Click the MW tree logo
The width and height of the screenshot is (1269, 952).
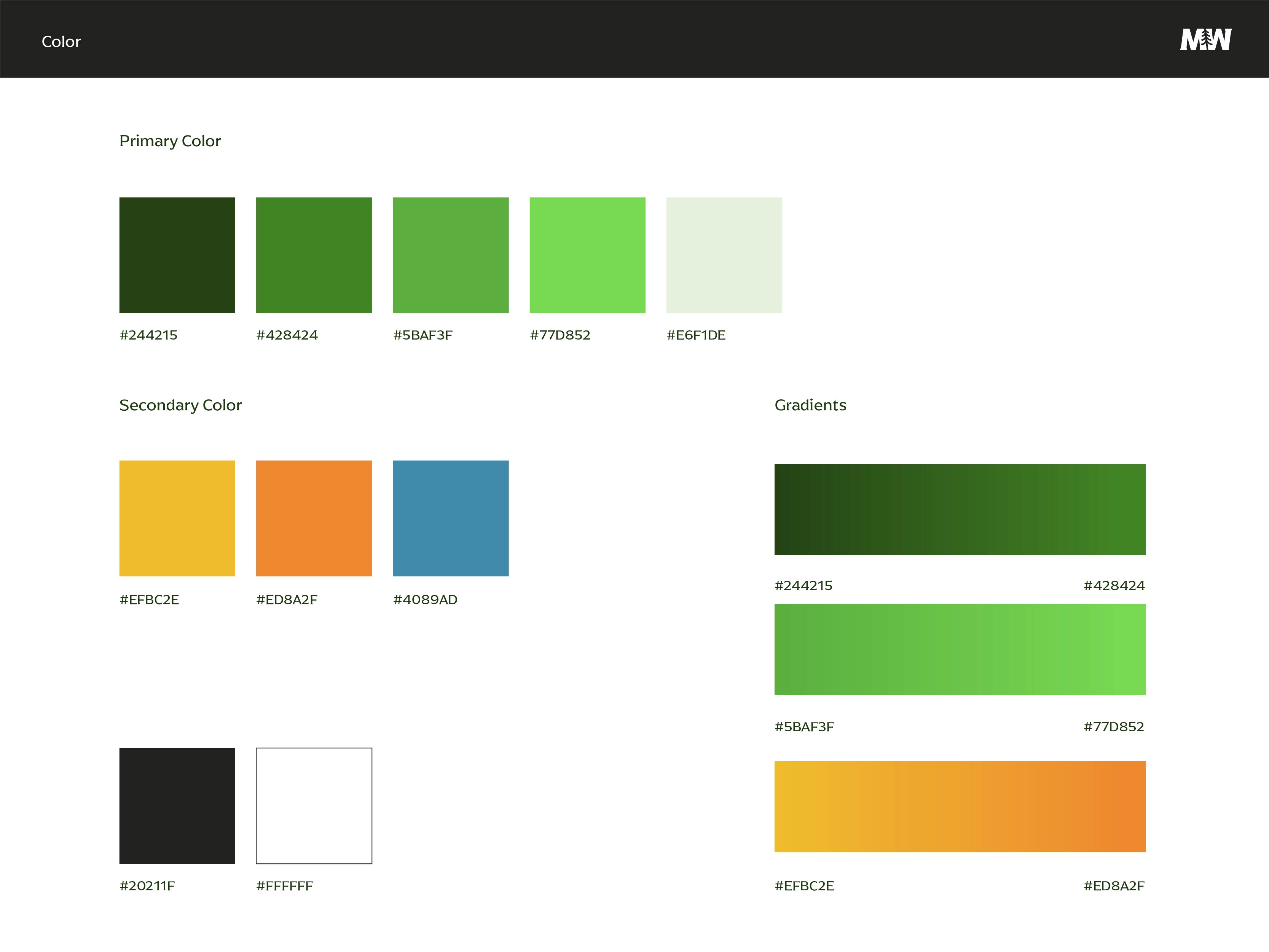point(1205,40)
